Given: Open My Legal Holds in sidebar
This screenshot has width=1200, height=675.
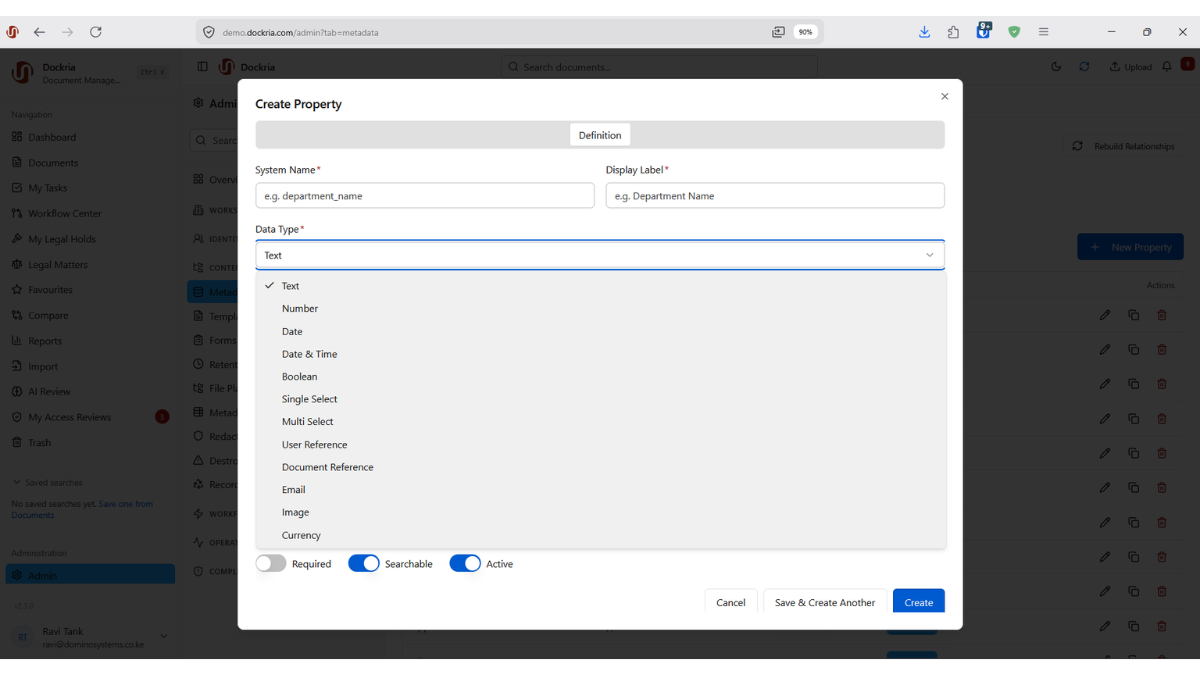Looking at the screenshot, I should coord(90,239).
